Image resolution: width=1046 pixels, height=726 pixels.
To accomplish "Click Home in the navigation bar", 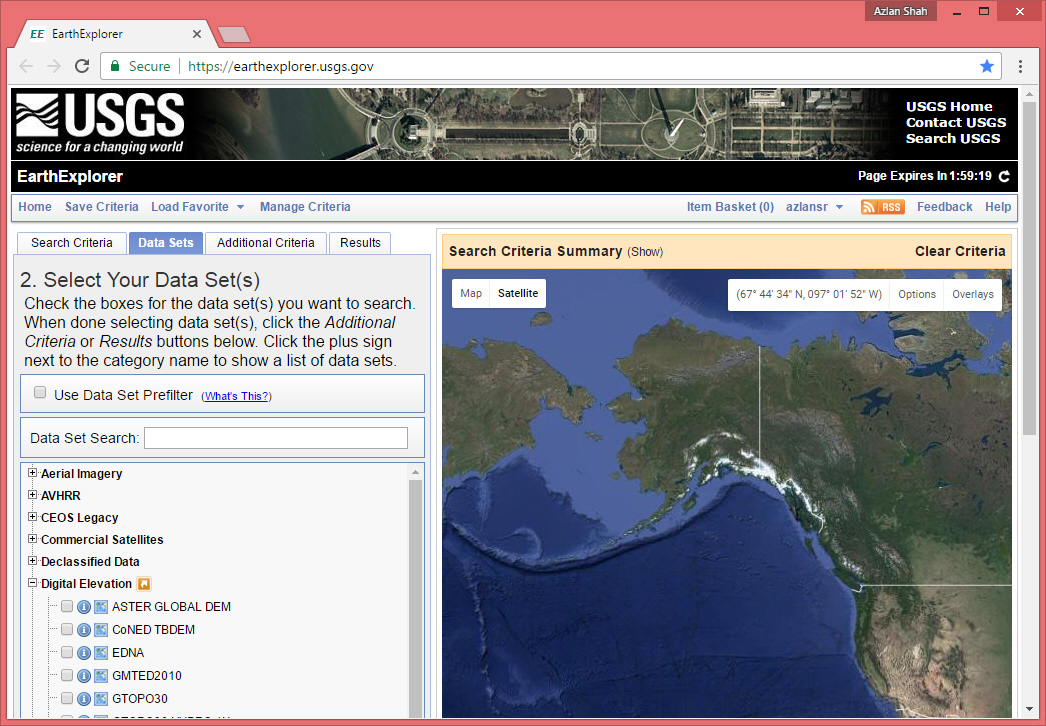I will 35,207.
